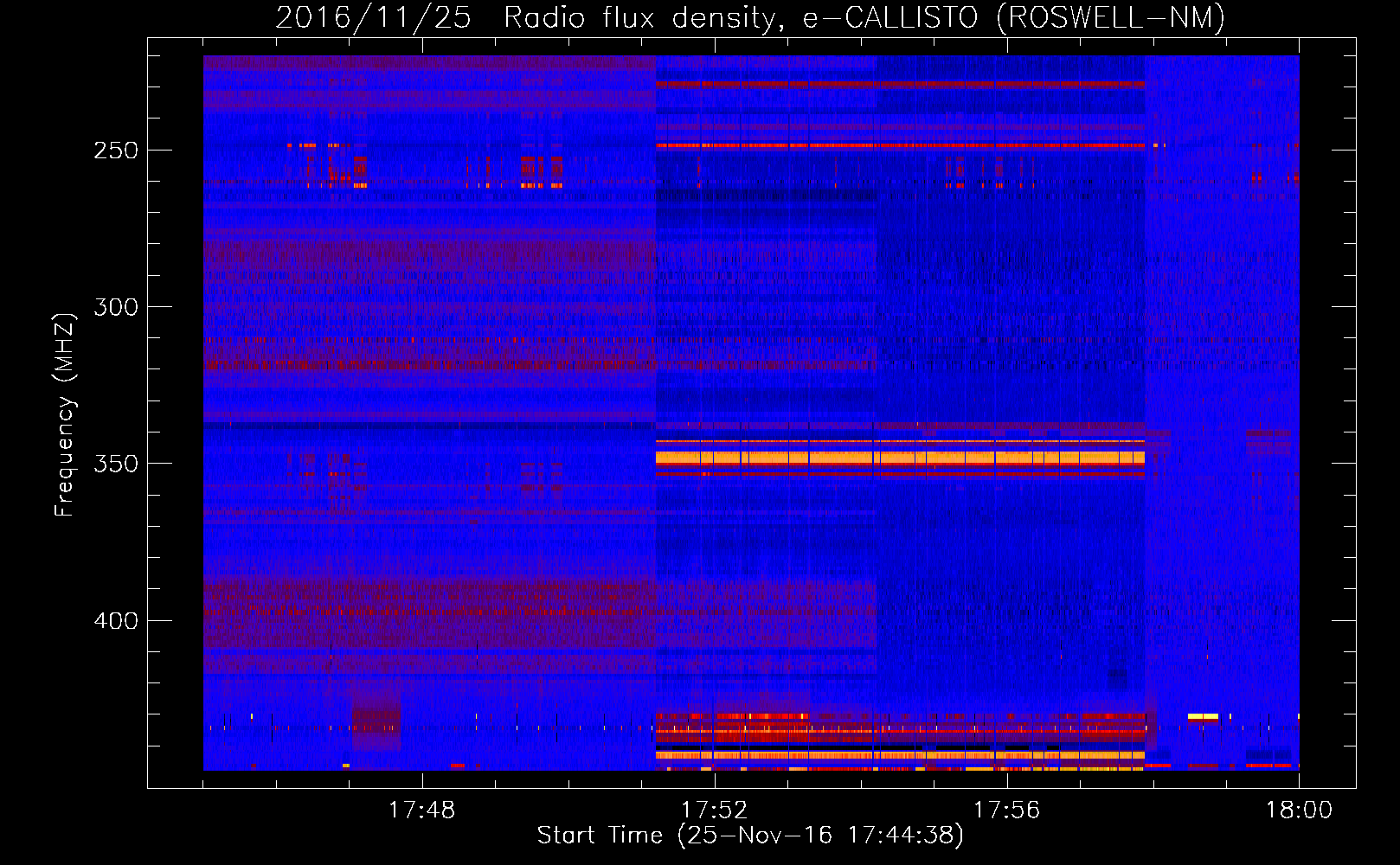Click the 350 frequency tick label
1400x865 pixels.
coord(116,464)
